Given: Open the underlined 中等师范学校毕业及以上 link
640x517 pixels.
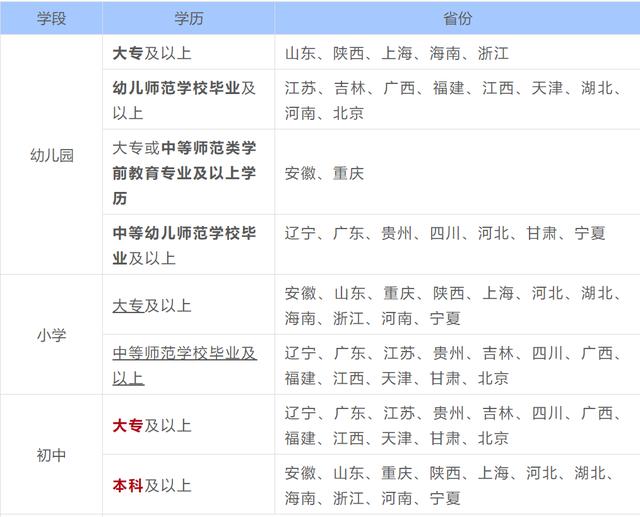Looking at the screenshot, I should point(184,365).
